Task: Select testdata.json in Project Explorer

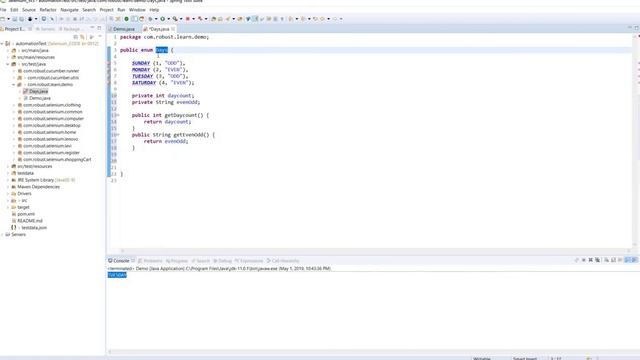Action: [x=34, y=228]
